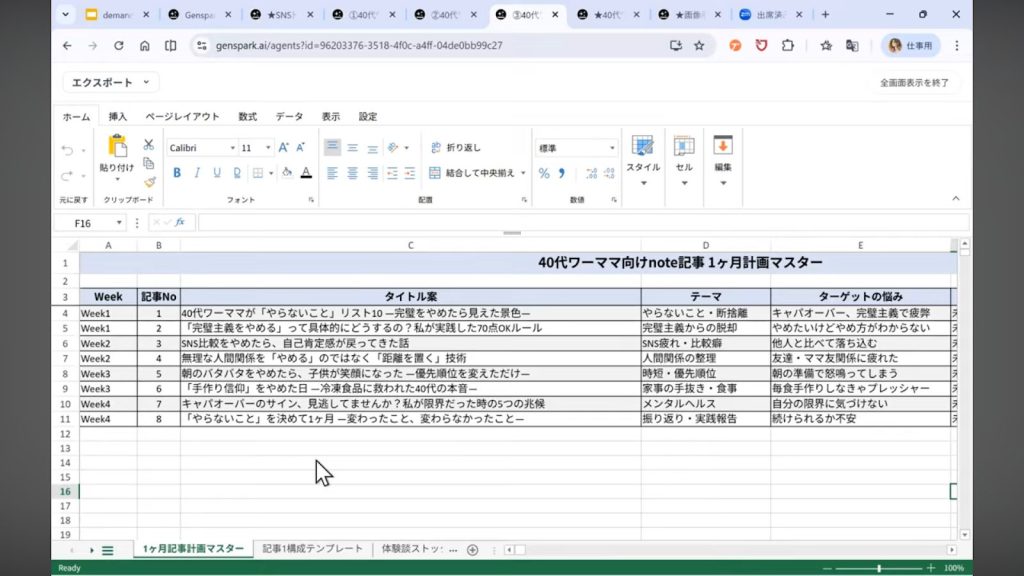Toggle underline formatting
The height and width of the screenshot is (576, 1024).
tap(215, 173)
